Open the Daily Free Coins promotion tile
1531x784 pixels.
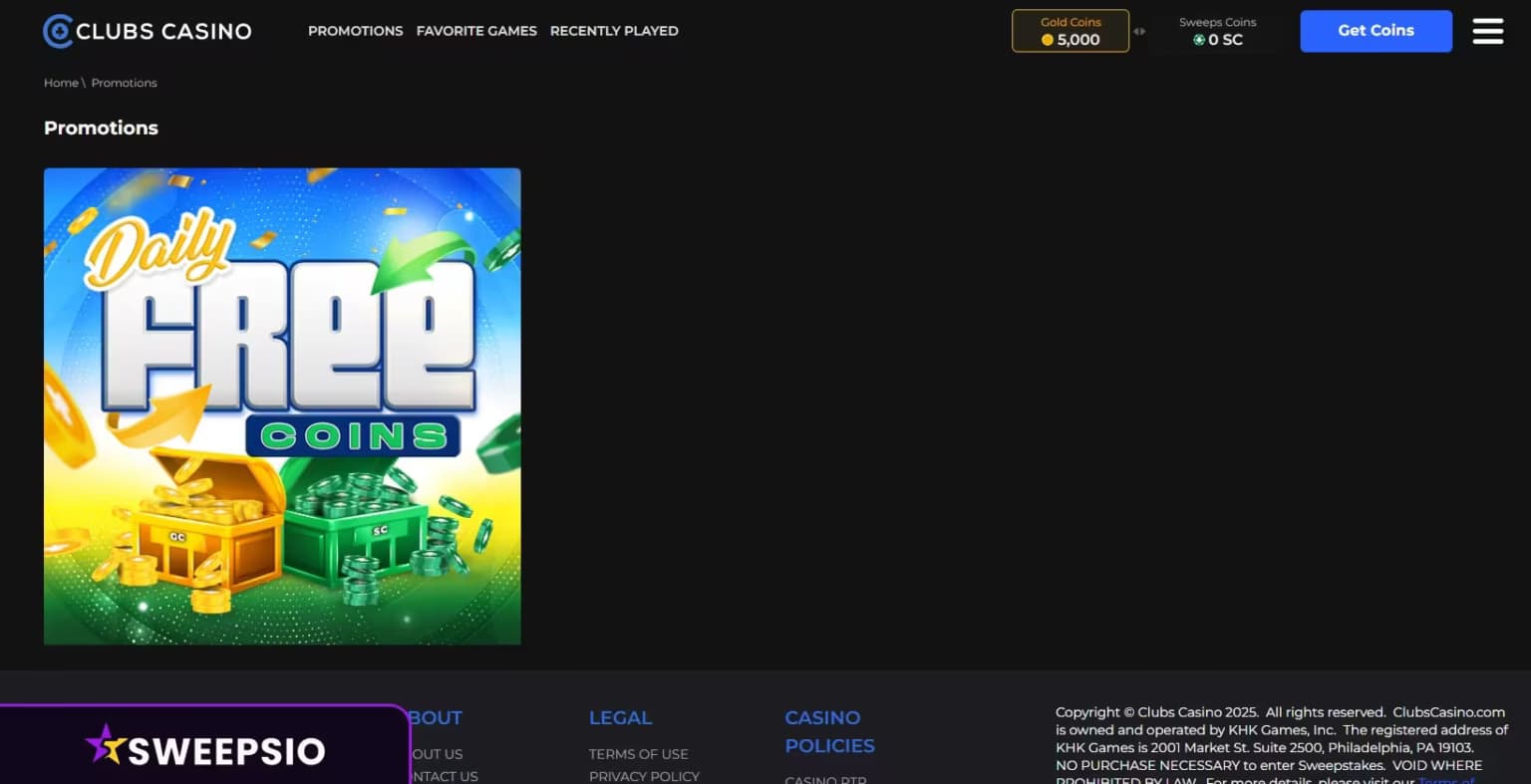coord(282,406)
